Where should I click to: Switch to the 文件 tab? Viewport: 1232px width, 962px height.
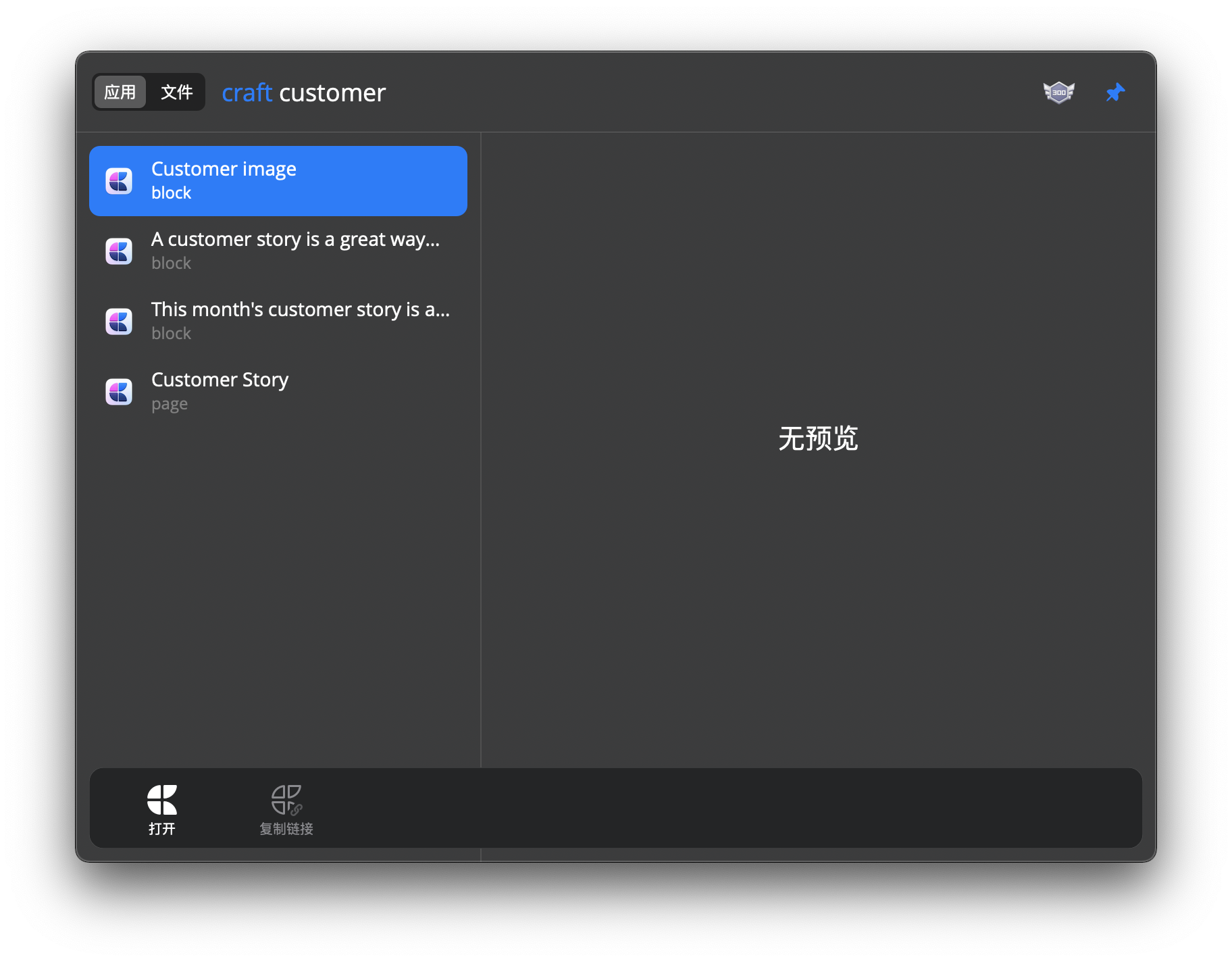(177, 92)
